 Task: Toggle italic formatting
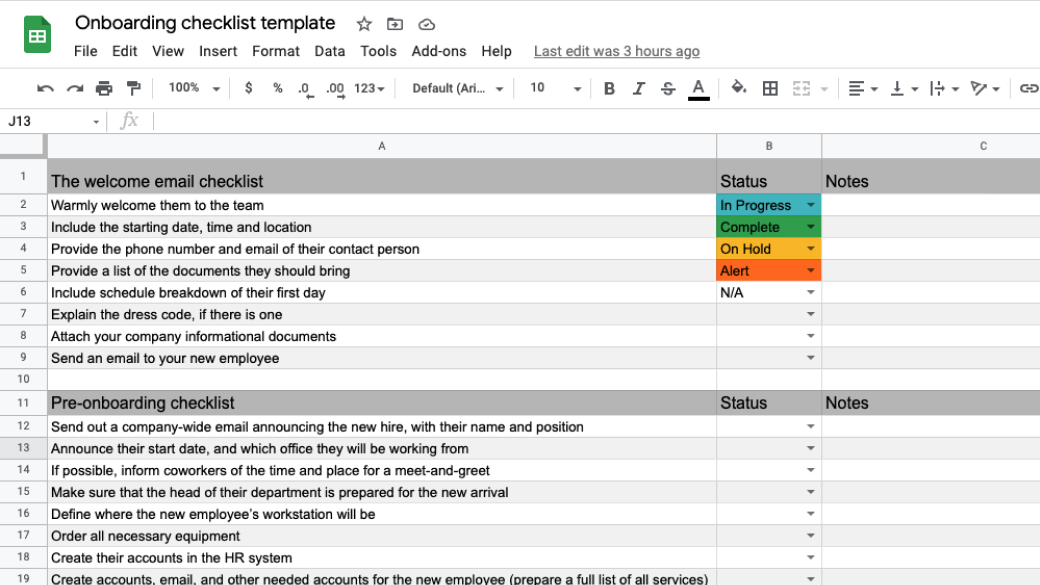(x=639, y=88)
